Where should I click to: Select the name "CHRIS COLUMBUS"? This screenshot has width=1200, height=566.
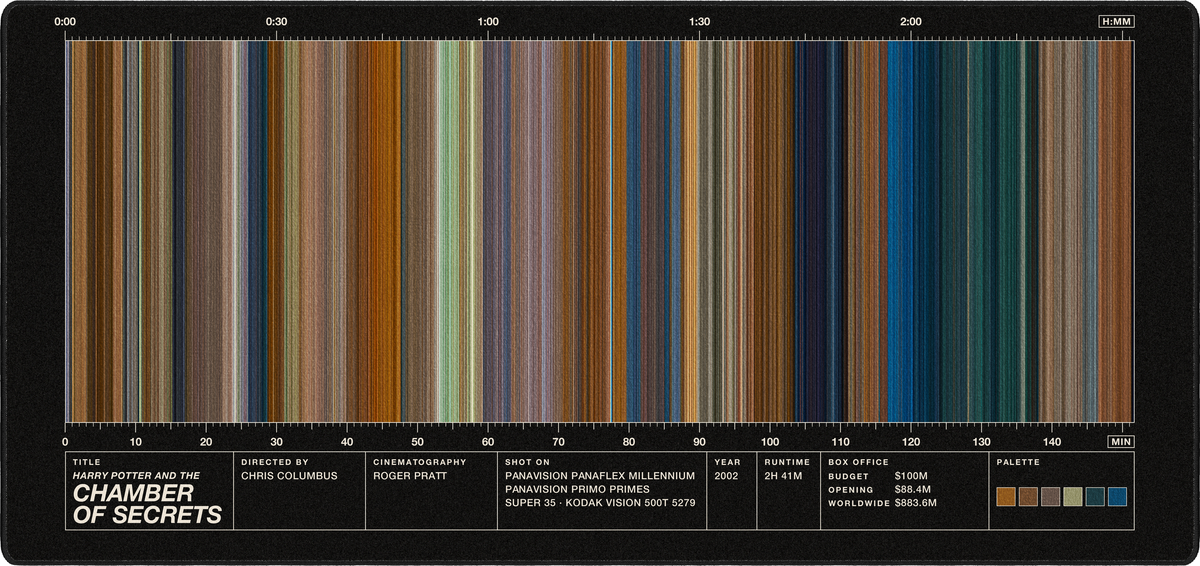[x=289, y=476]
